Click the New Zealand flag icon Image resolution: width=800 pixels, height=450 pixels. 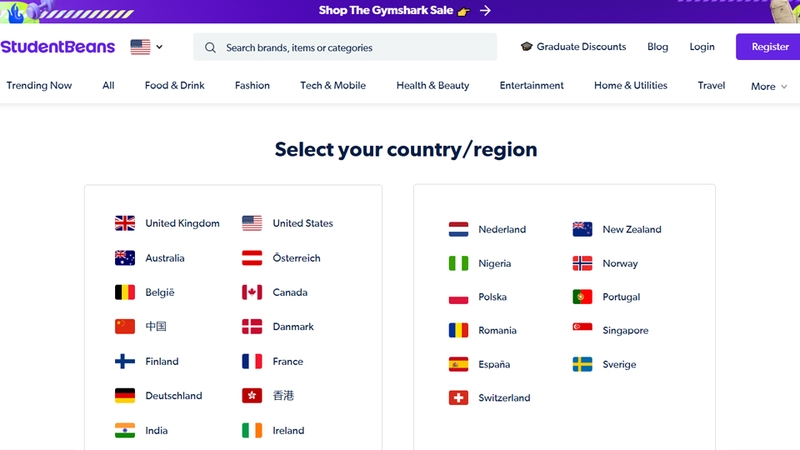pos(582,229)
